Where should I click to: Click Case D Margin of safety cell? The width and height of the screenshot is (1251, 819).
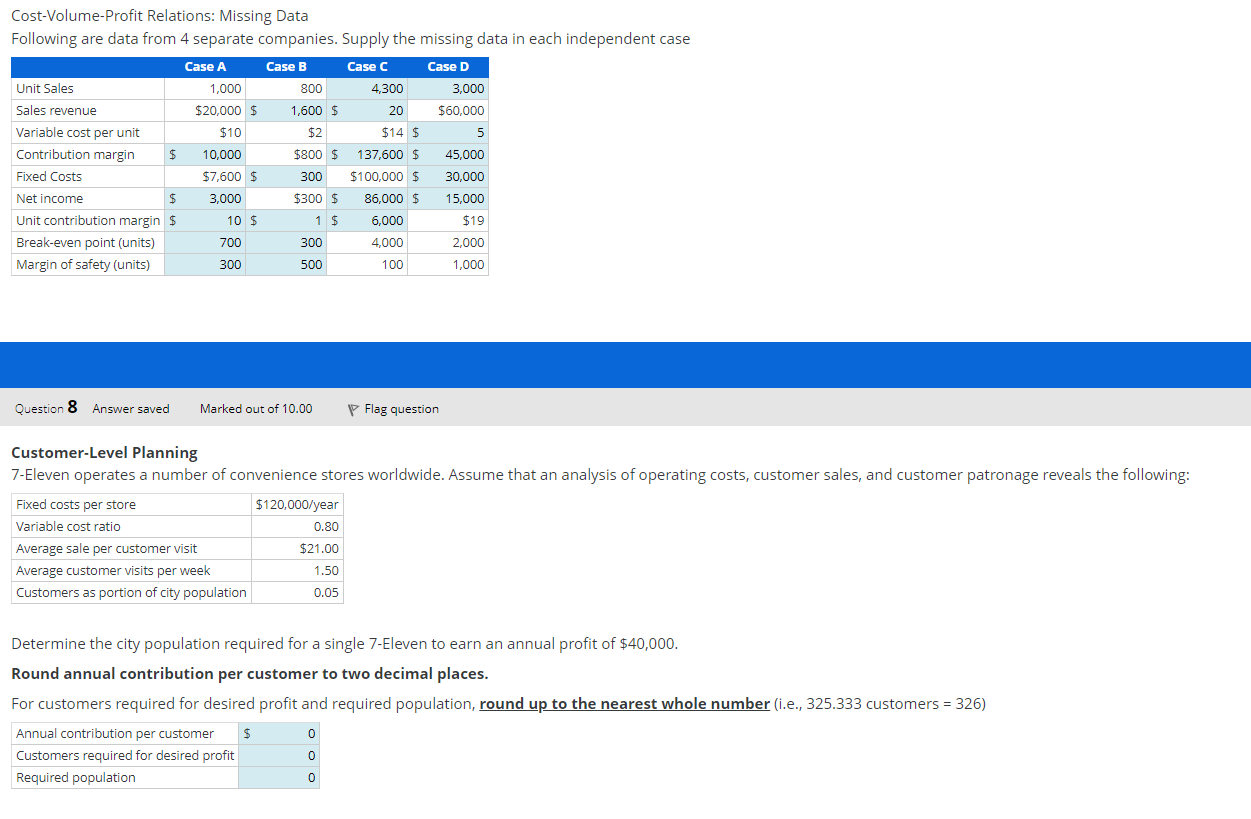[x=448, y=264]
